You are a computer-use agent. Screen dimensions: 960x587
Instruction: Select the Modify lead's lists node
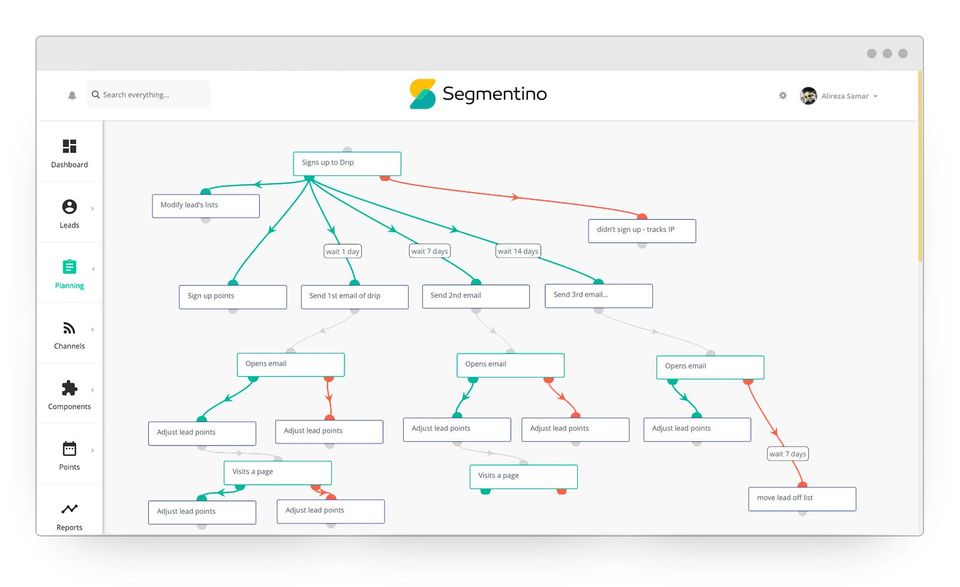[x=206, y=206]
